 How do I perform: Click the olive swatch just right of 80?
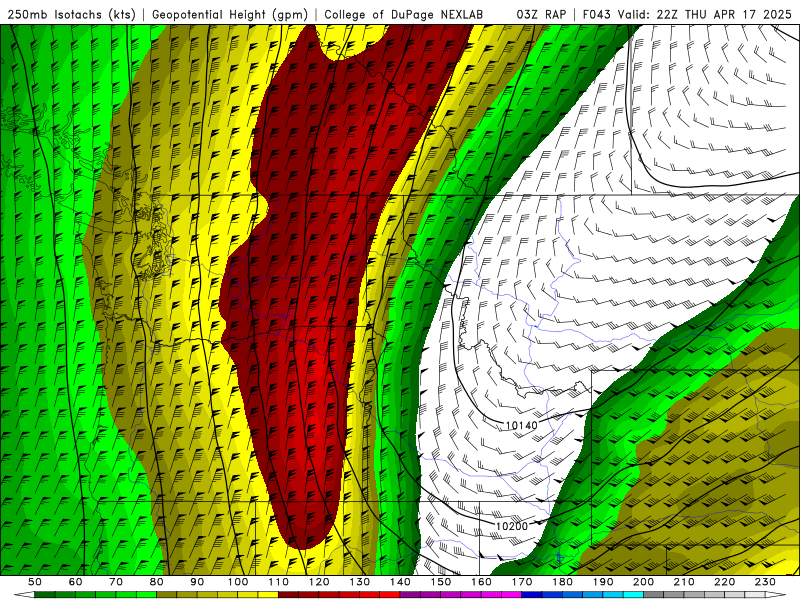167,595
